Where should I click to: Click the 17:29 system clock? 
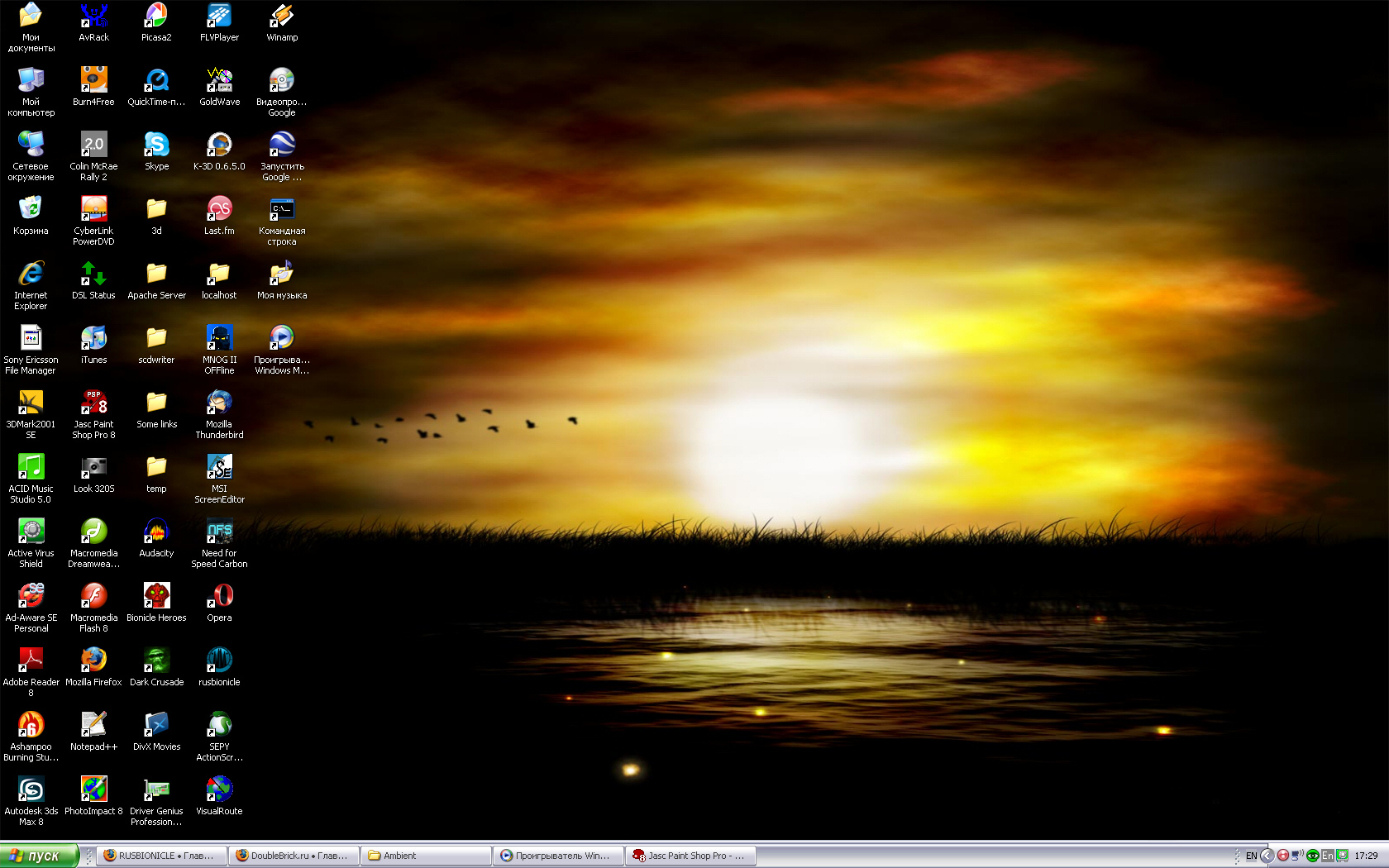pyautogui.click(x=1366, y=856)
